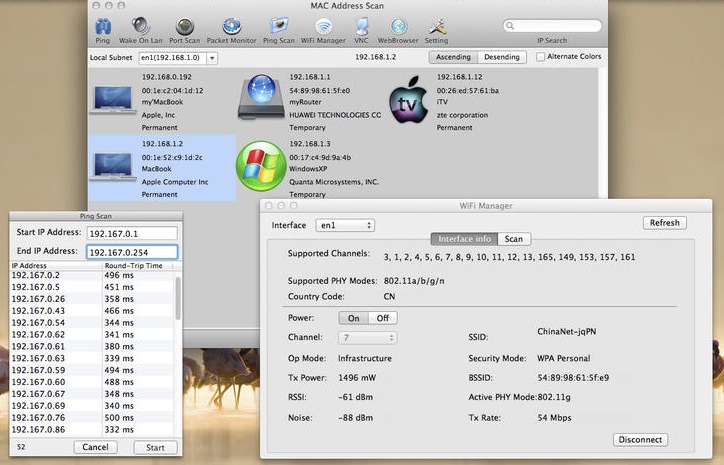Open Packet Monitor
The image size is (724, 465).
pos(231,30)
